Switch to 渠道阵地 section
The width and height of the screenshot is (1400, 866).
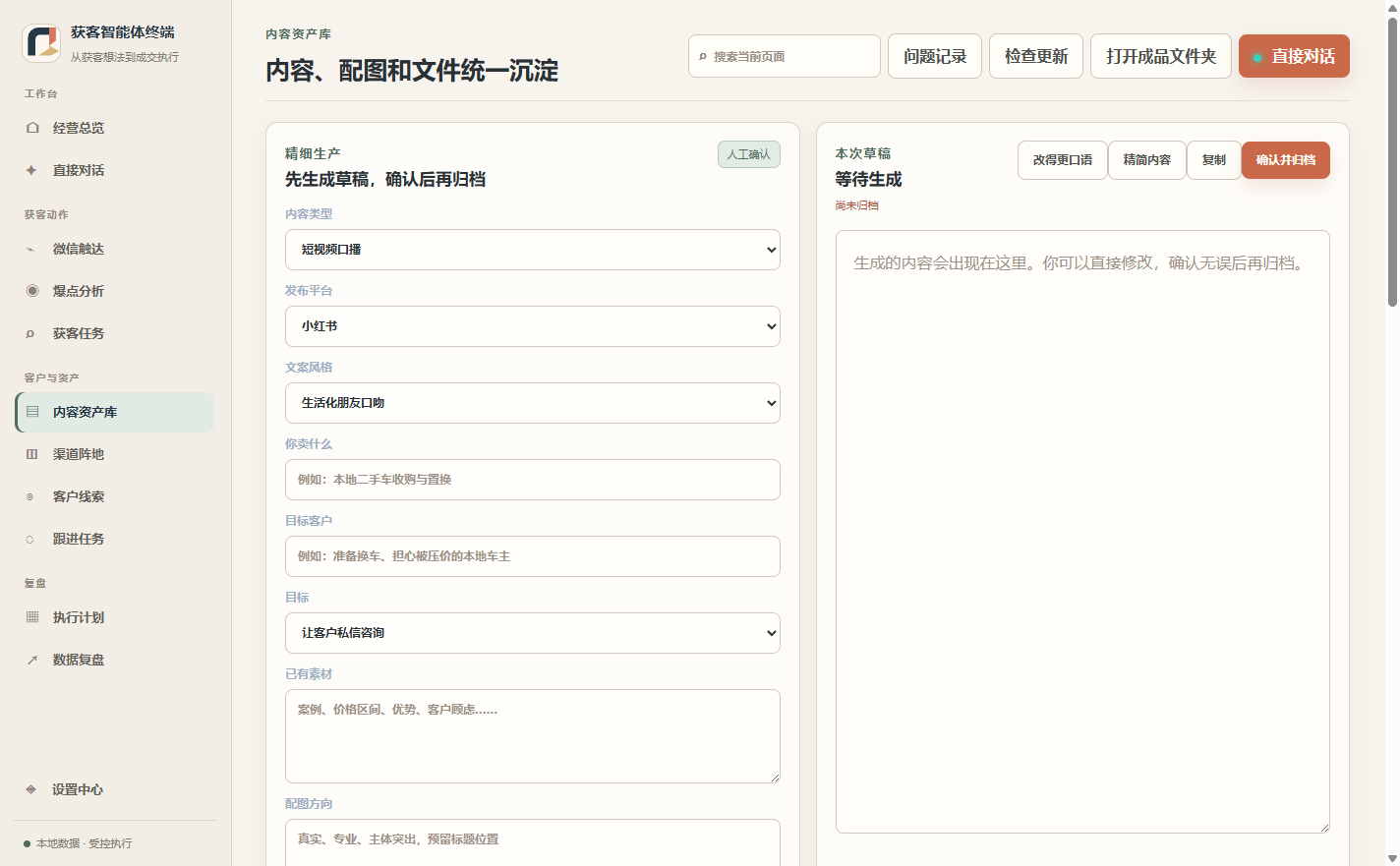tap(115, 454)
